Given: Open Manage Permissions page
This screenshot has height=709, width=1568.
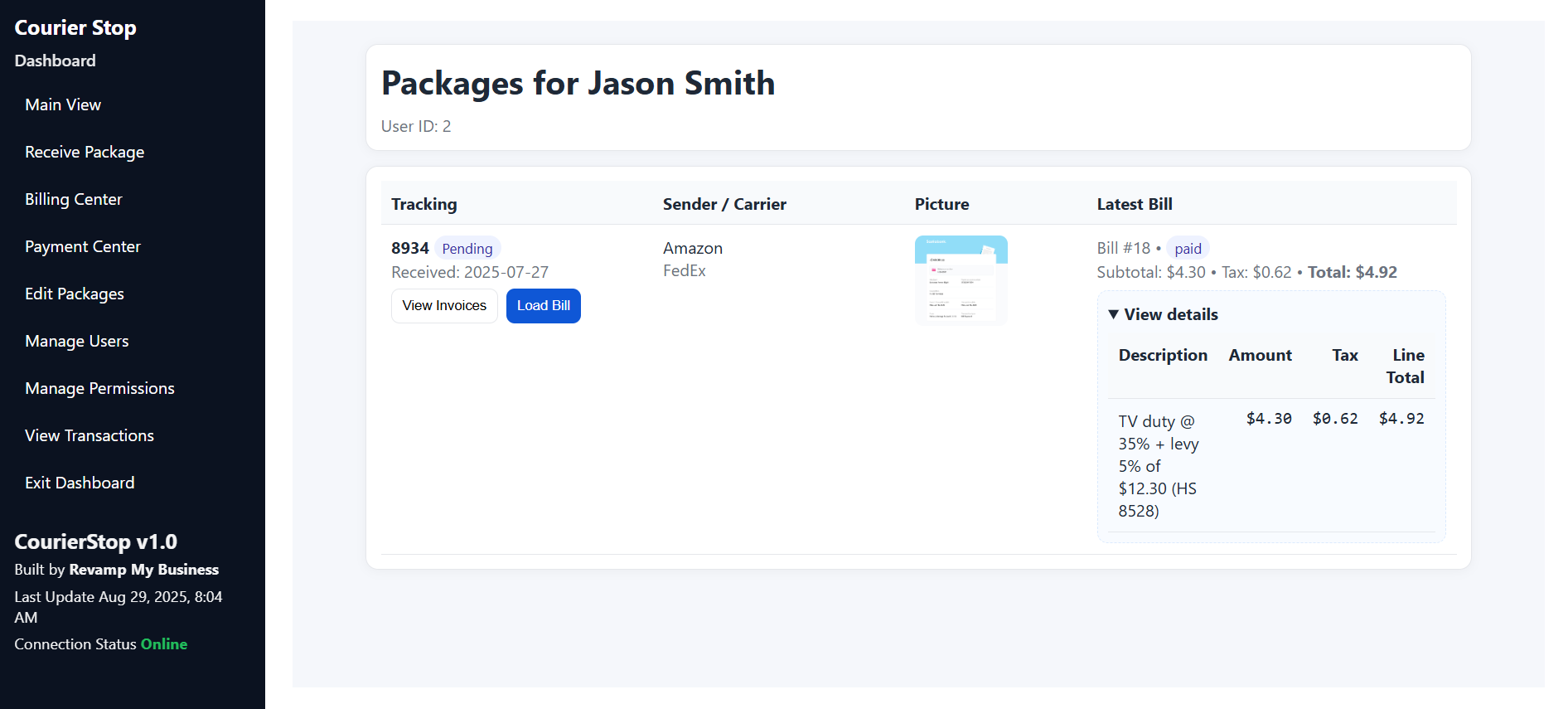Looking at the screenshot, I should pos(99,388).
